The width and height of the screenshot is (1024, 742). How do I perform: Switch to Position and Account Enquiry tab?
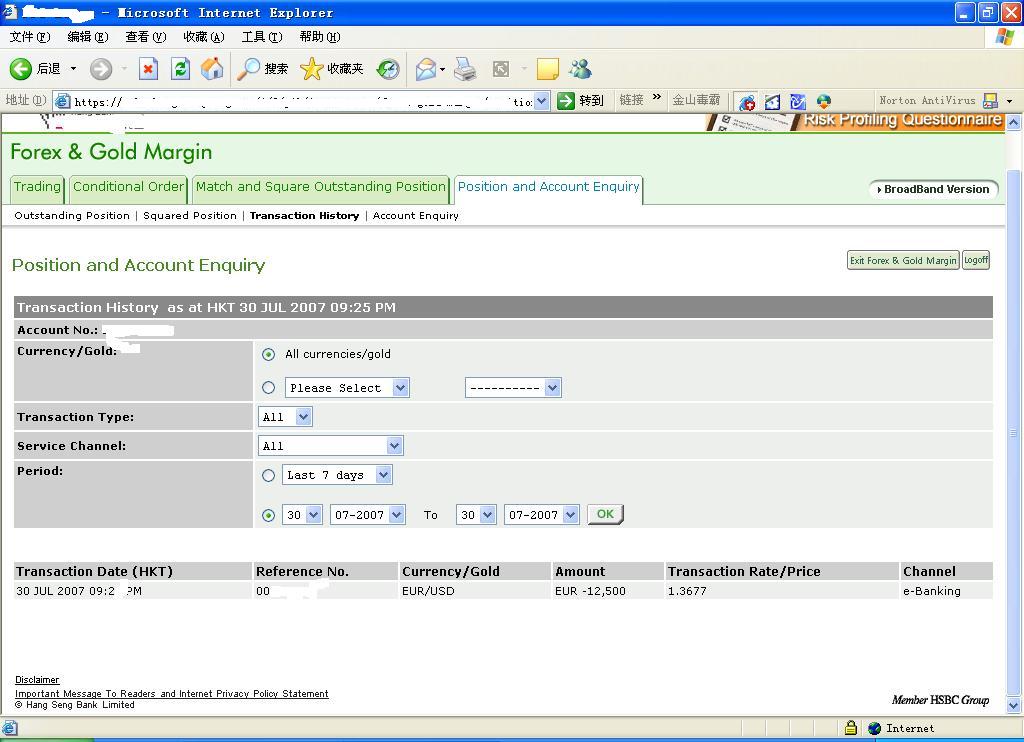[x=549, y=187]
